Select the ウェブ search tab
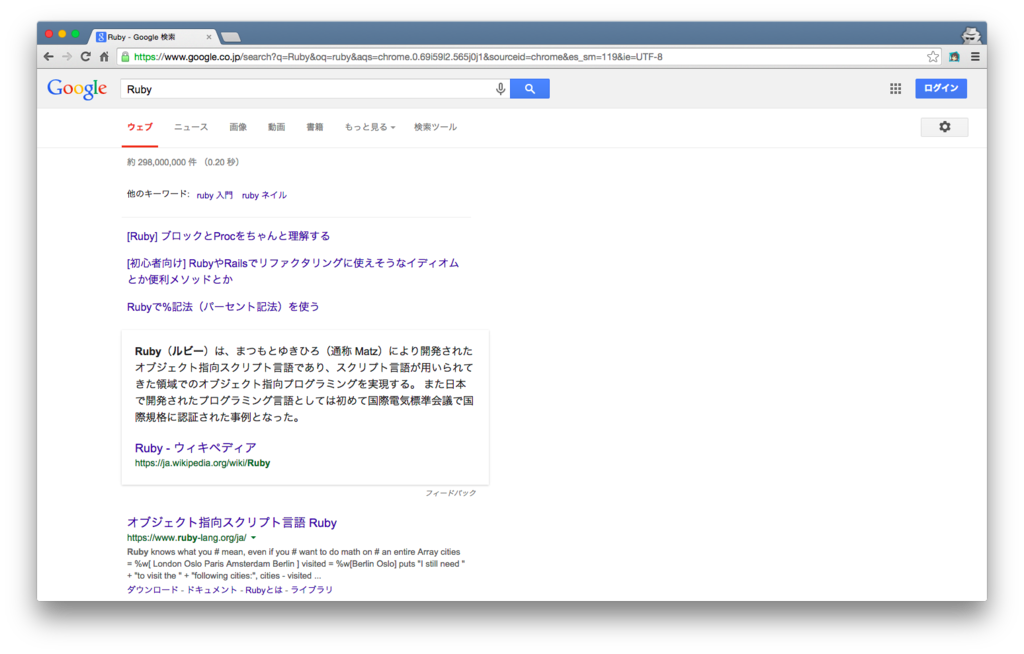 tap(140, 127)
